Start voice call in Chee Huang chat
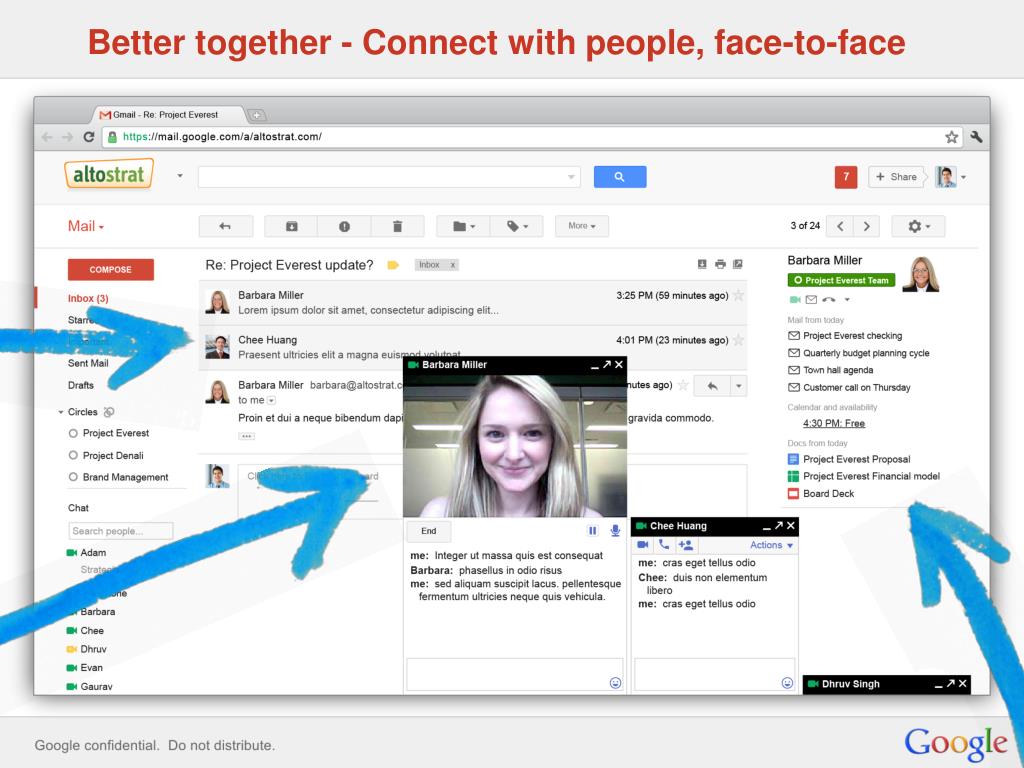The height and width of the screenshot is (768, 1024). tap(664, 545)
